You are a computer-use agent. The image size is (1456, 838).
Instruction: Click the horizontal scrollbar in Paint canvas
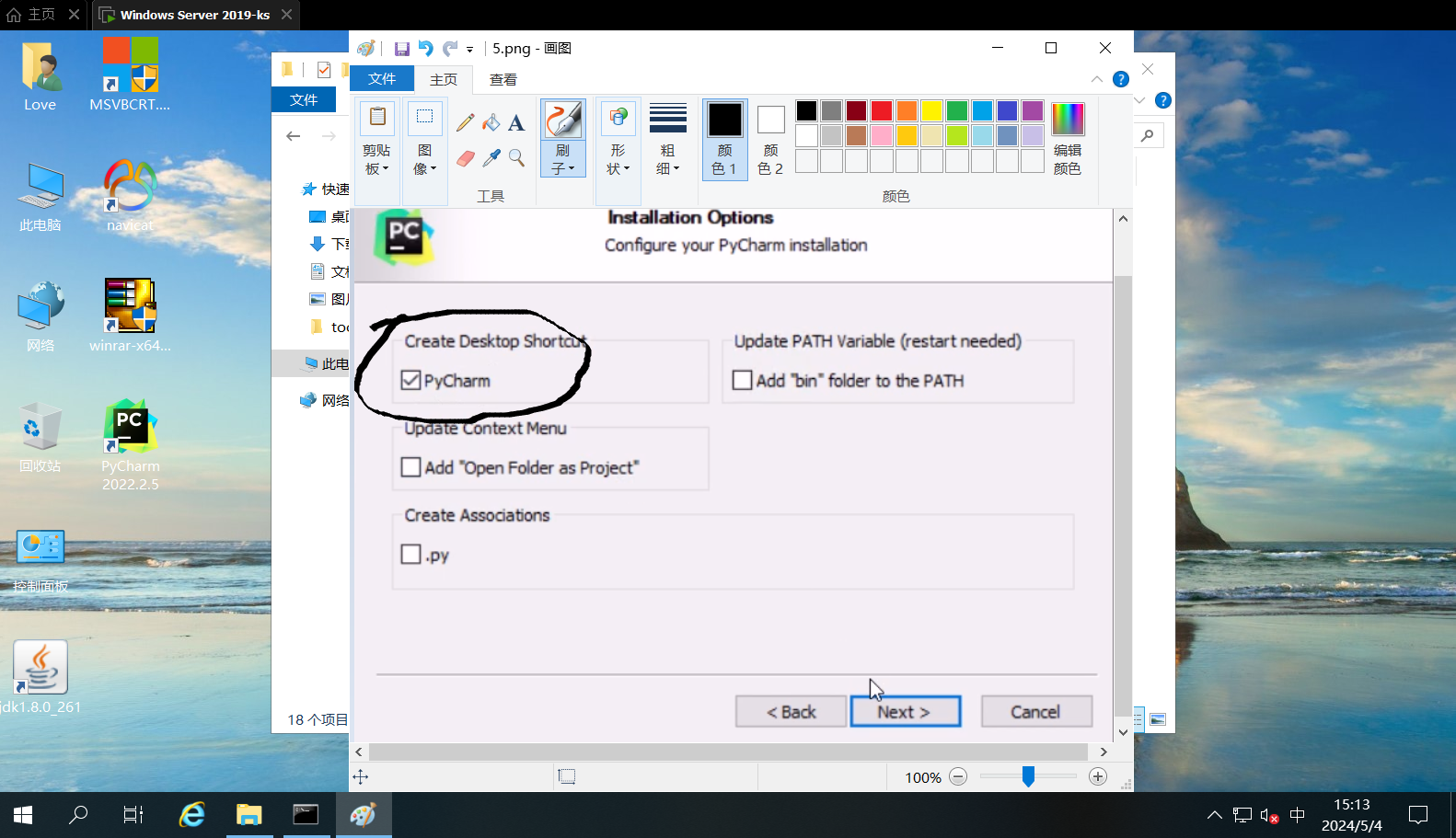728,752
